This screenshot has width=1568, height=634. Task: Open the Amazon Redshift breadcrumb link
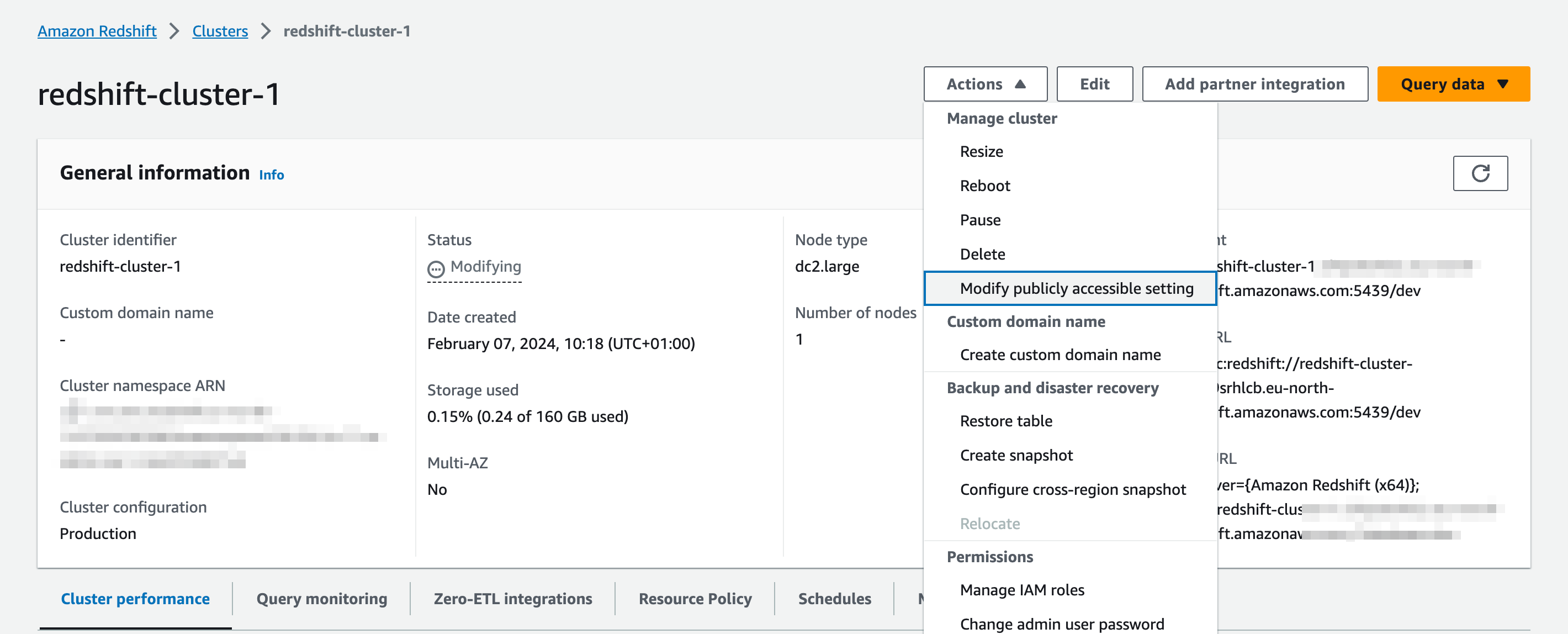tap(97, 31)
